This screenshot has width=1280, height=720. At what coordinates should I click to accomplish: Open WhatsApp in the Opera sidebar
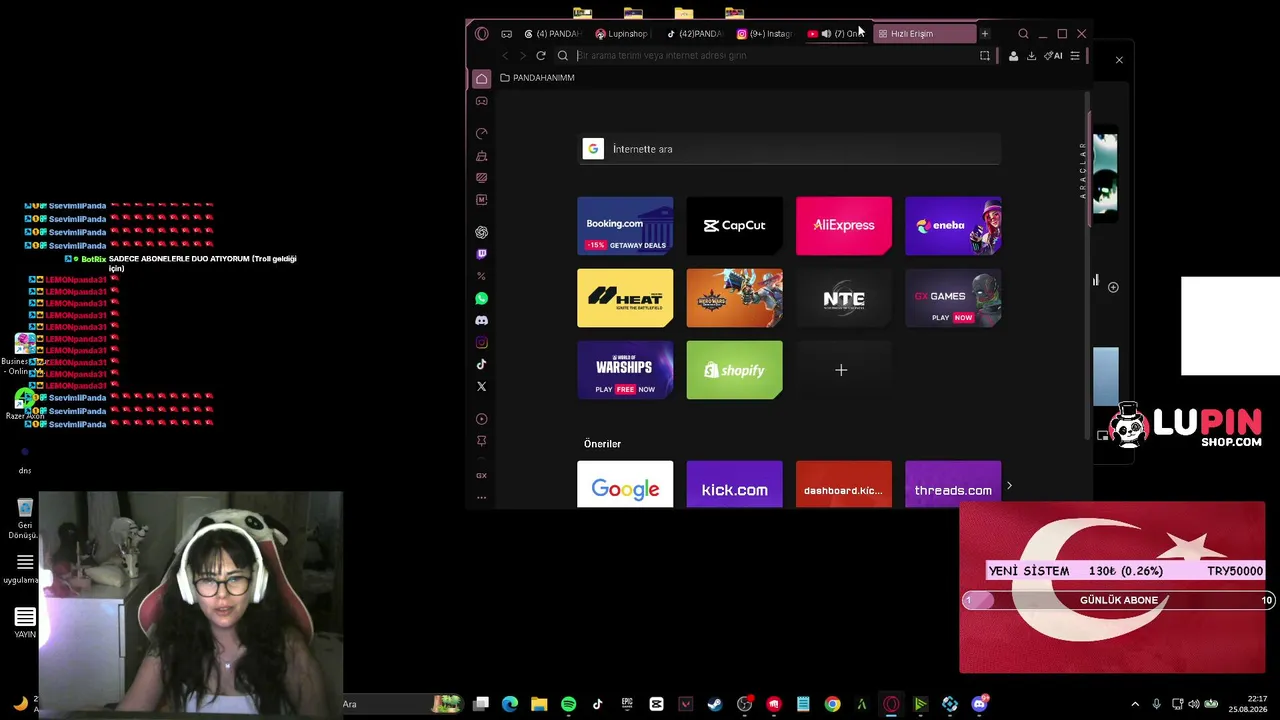(482, 298)
